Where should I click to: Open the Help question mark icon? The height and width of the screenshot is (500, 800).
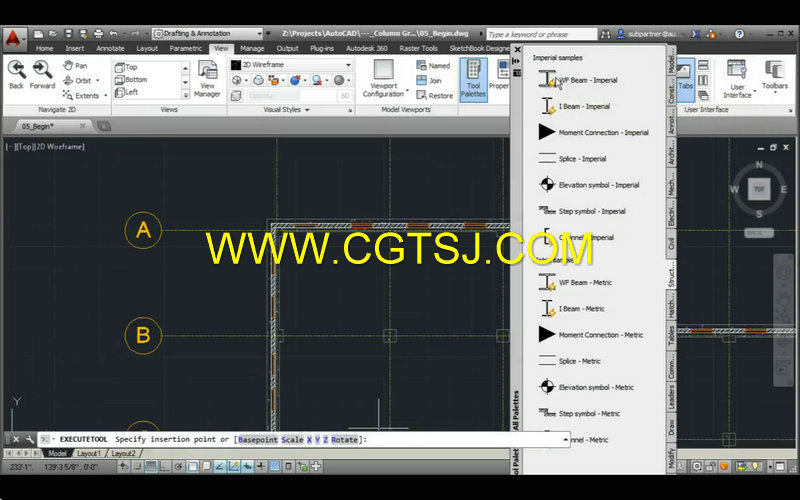tap(739, 34)
